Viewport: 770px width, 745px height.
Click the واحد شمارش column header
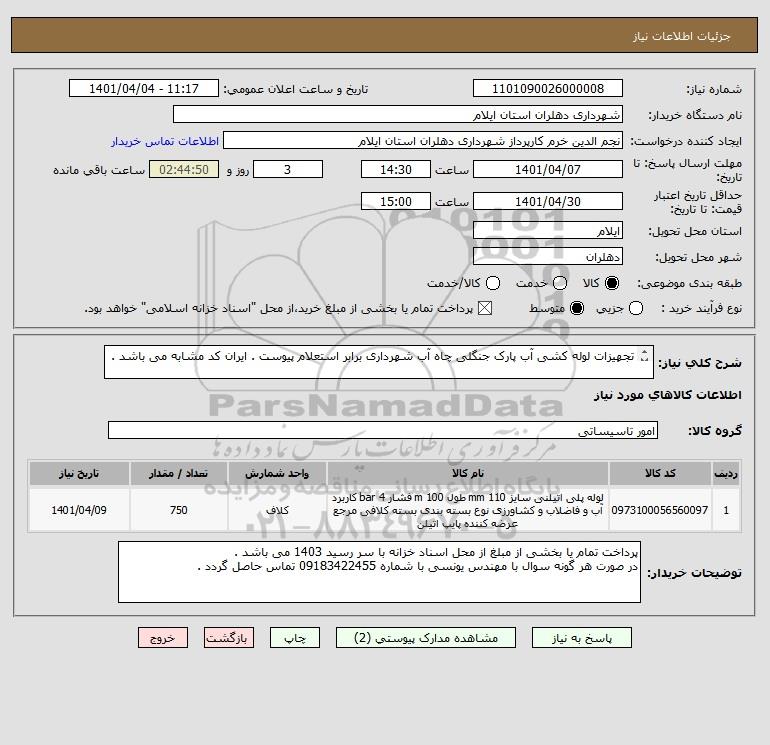(x=277, y=473)
